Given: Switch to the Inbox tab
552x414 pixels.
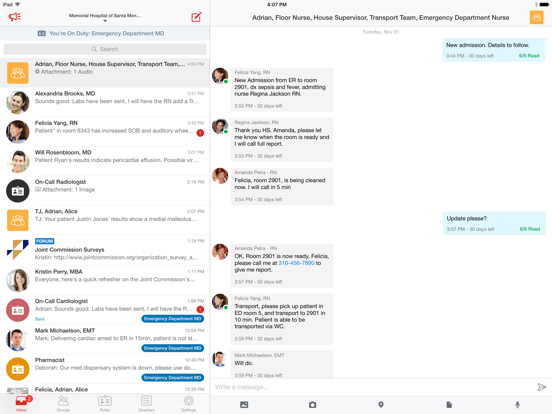Looking at the screenshot, I should click(x=21, y=403).
